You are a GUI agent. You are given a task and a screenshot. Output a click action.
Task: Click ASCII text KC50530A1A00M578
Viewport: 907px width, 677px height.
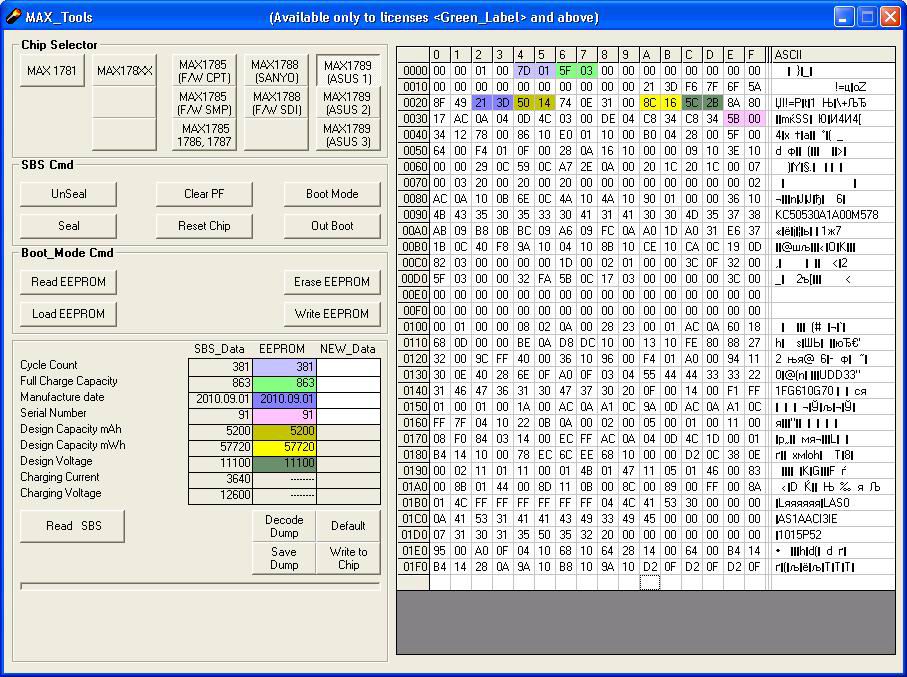pyautogui.click(x=827, y=215)
